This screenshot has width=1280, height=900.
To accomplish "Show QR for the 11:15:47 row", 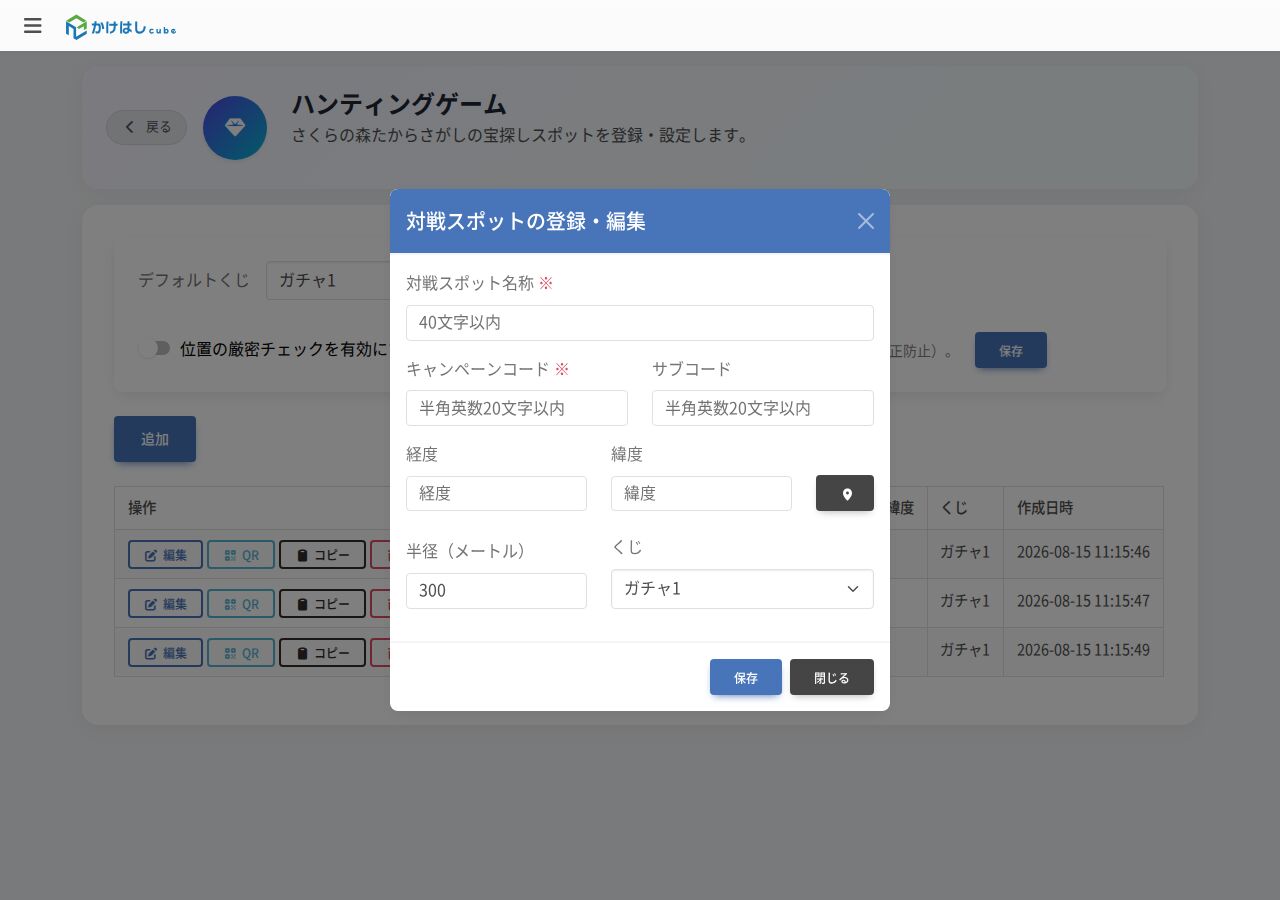I will (241, 604).
